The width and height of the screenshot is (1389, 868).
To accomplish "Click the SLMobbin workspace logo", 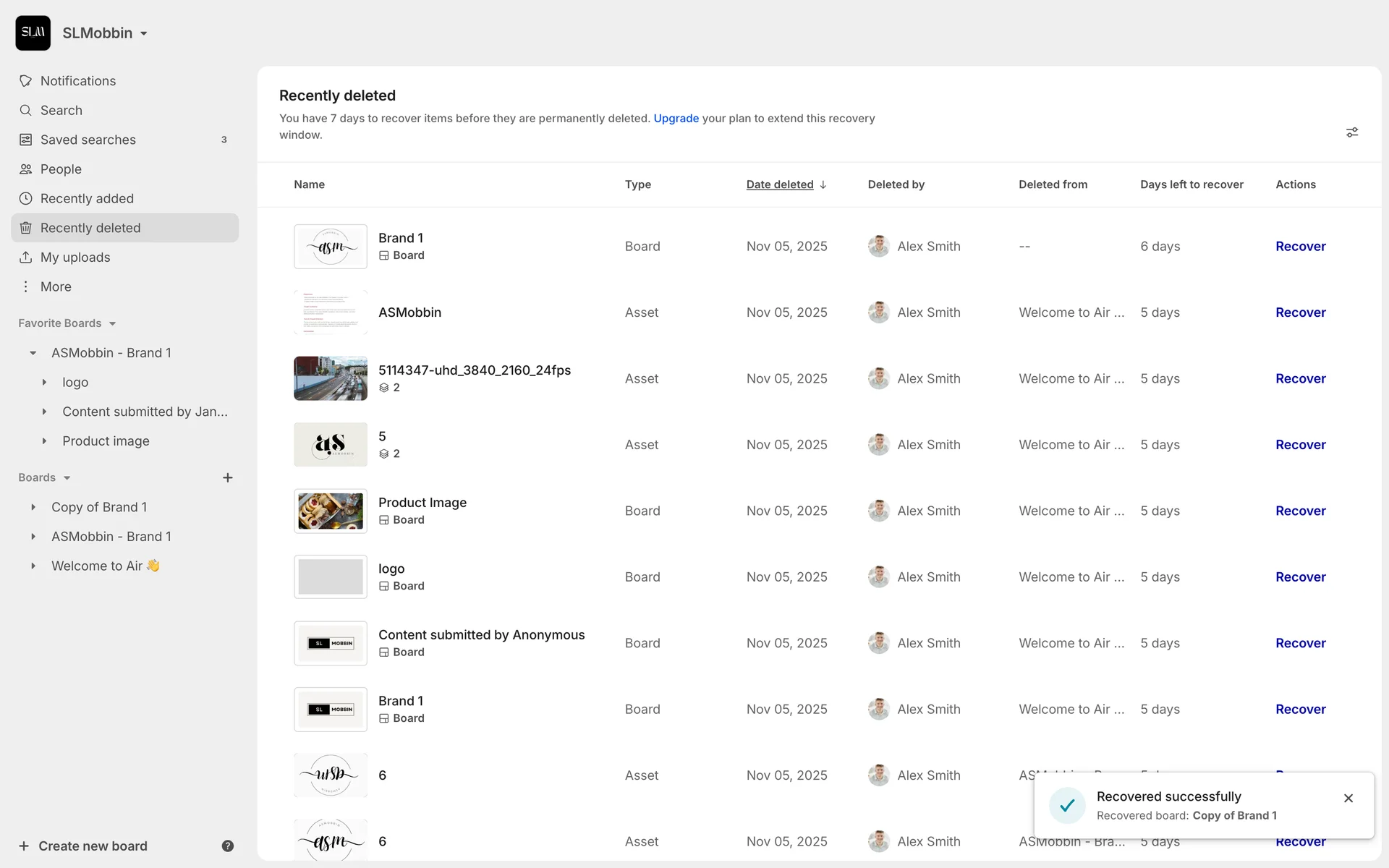I will tap(33, 33).
